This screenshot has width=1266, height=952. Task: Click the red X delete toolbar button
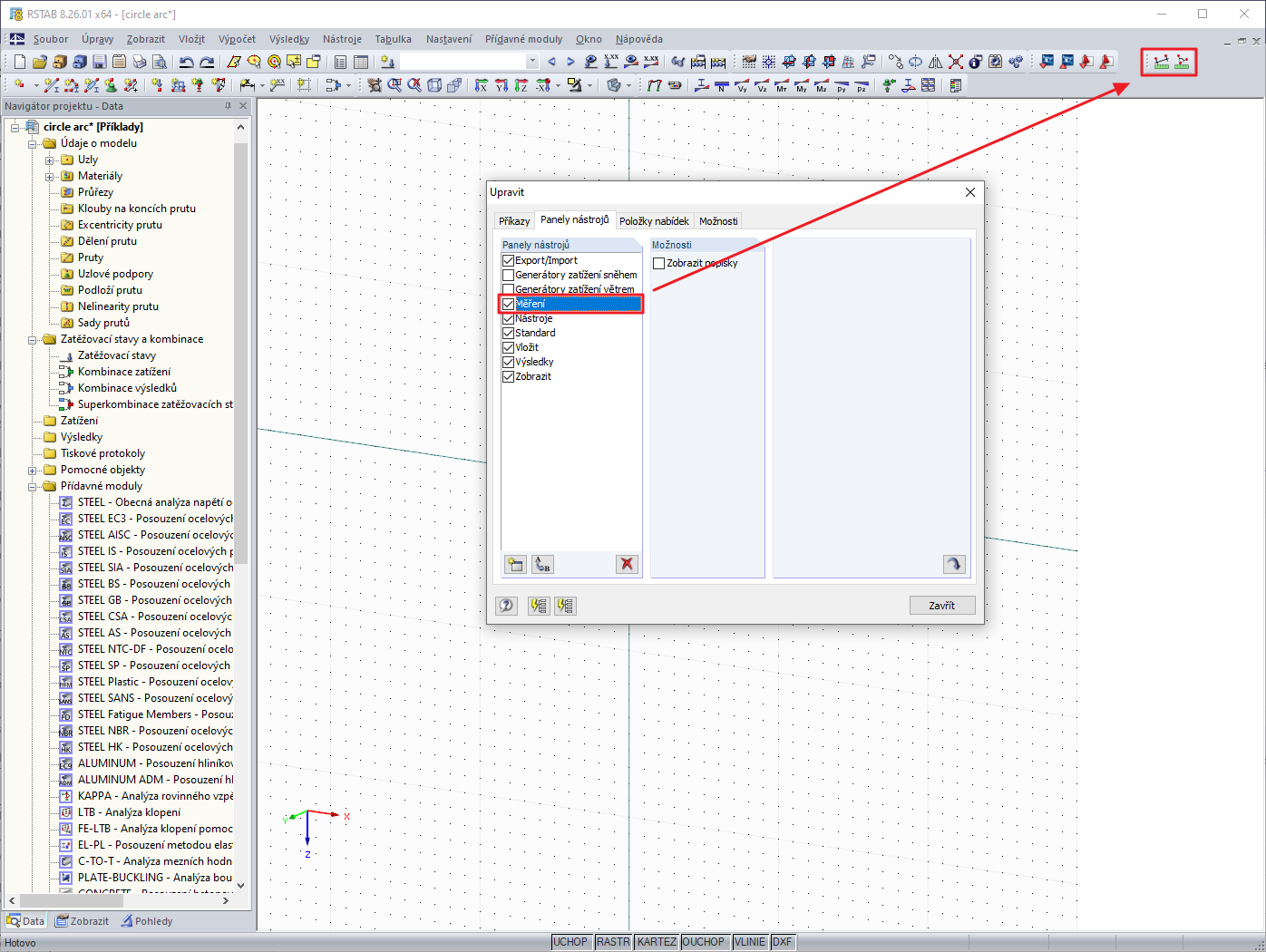click(627, 564)
